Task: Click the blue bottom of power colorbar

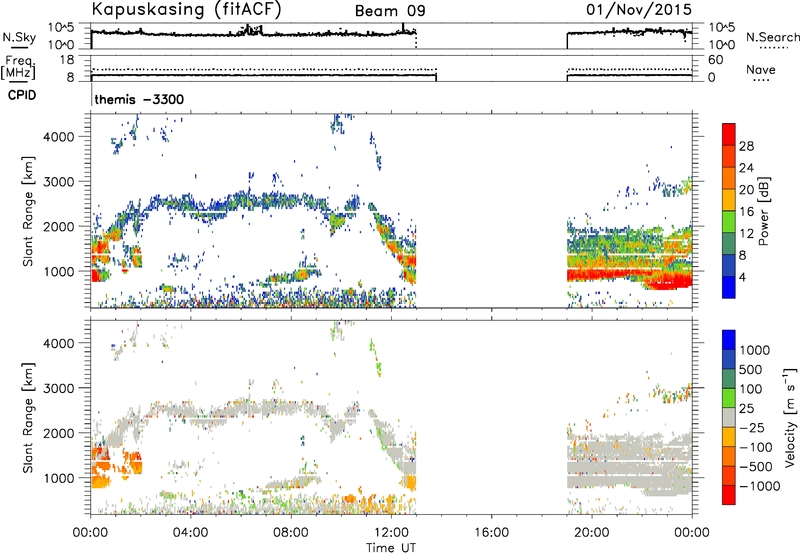Action: coord(729,287)
